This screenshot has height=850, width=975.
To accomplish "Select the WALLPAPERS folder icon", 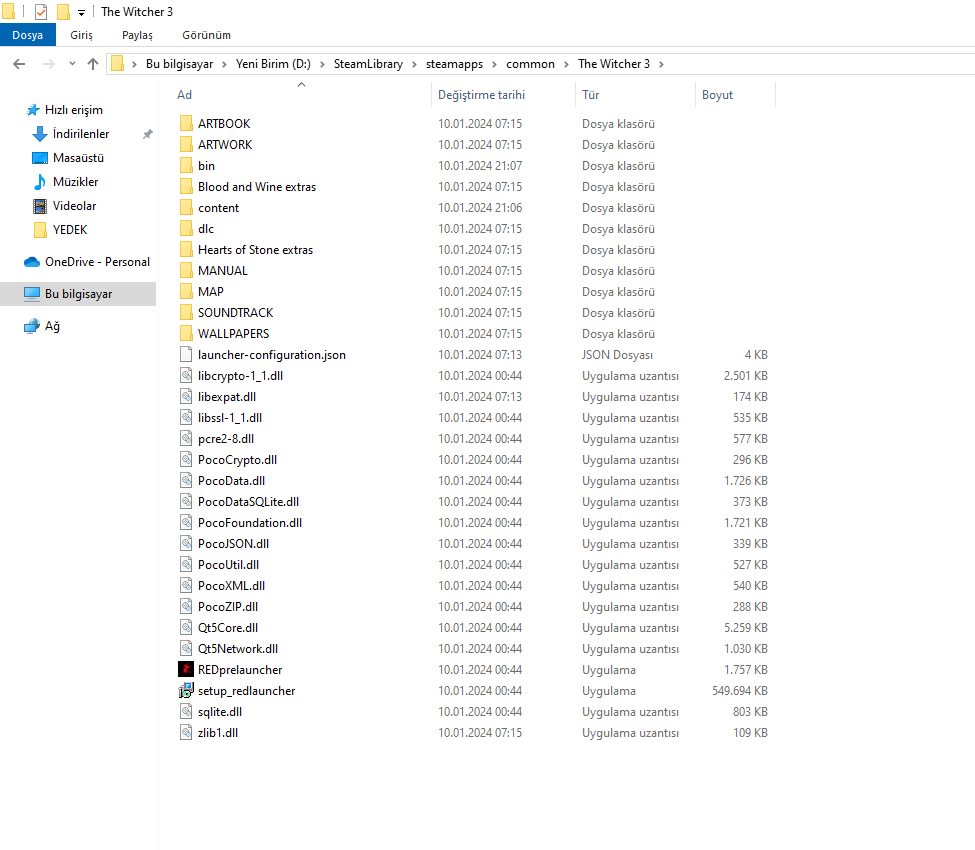I will (186, 334).
